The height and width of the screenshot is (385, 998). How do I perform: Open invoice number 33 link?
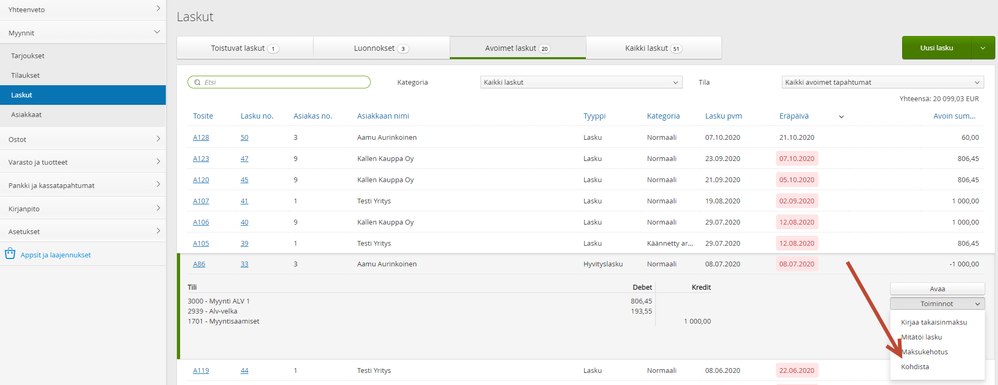coord(244,264)
